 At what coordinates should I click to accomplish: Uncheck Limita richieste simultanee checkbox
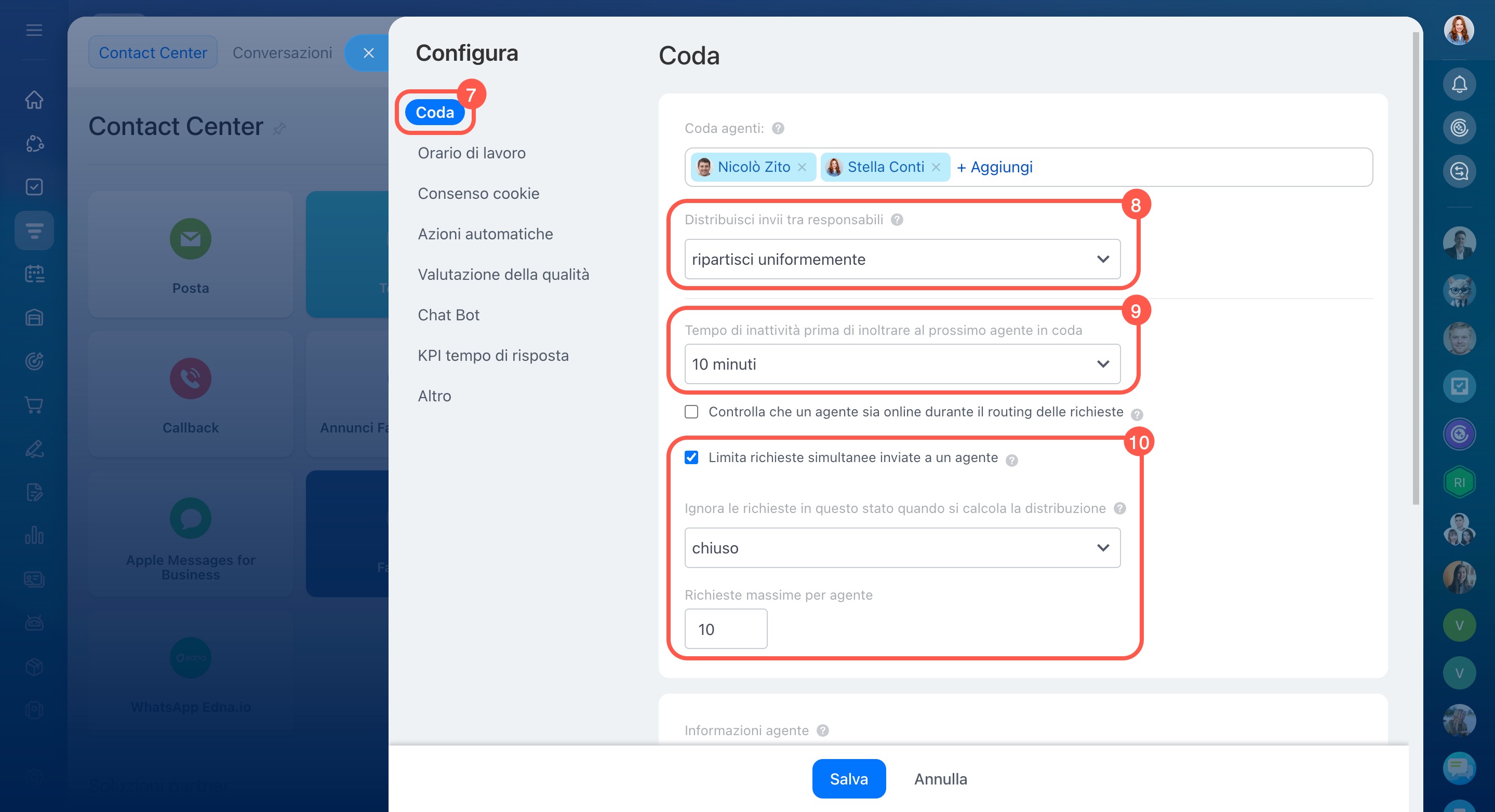click(x=691, y=457)
